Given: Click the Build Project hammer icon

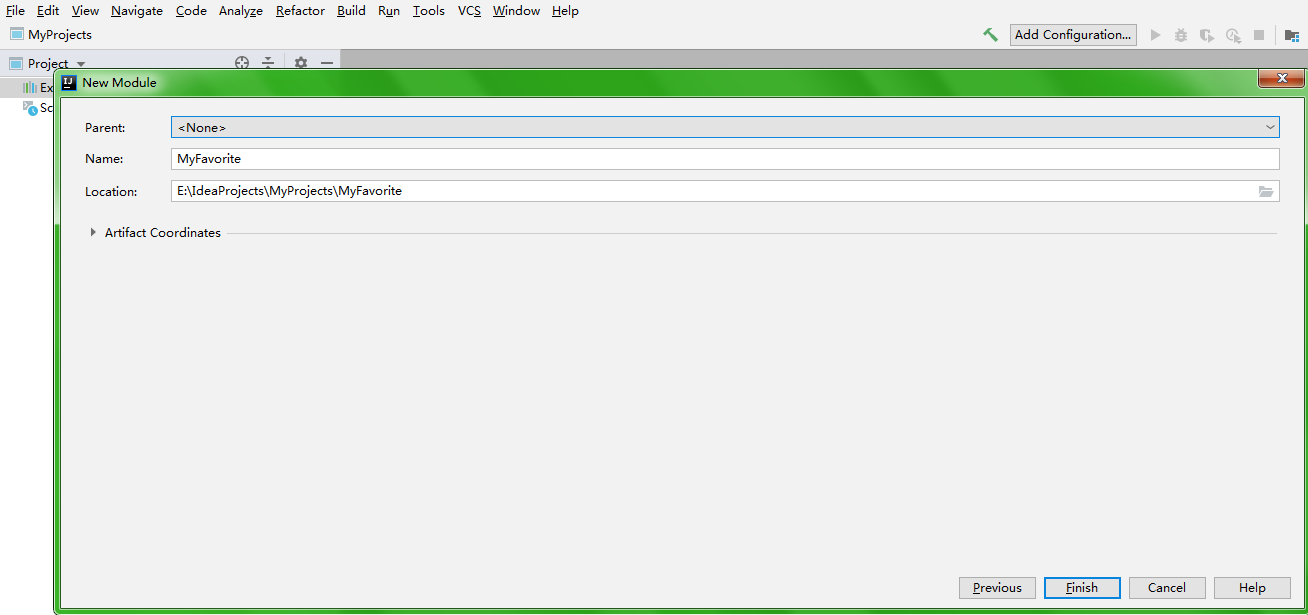Looking at the screenshot, I should [990, 34].
